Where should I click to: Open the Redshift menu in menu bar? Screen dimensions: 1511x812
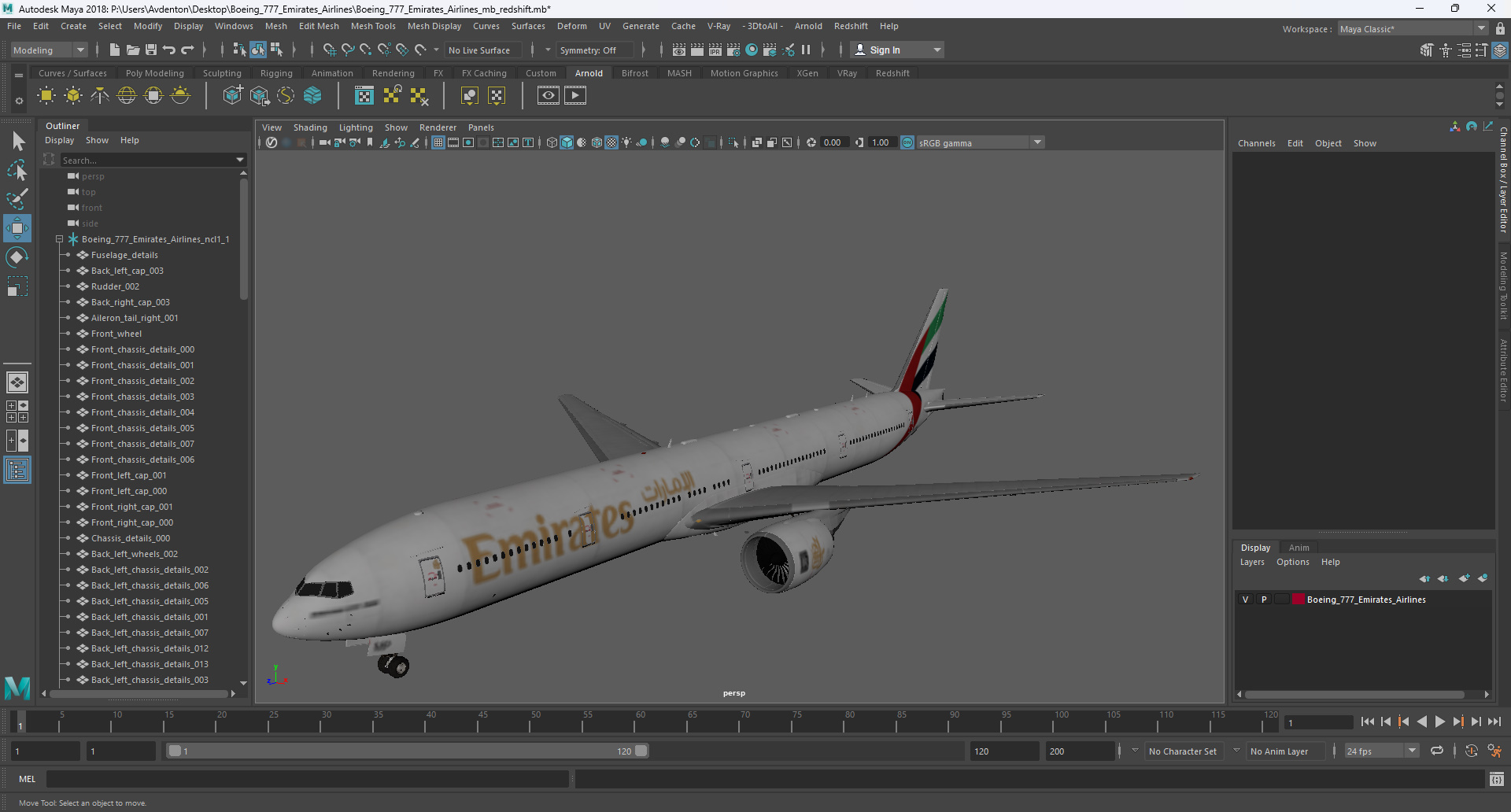click(x=851, y=26)
